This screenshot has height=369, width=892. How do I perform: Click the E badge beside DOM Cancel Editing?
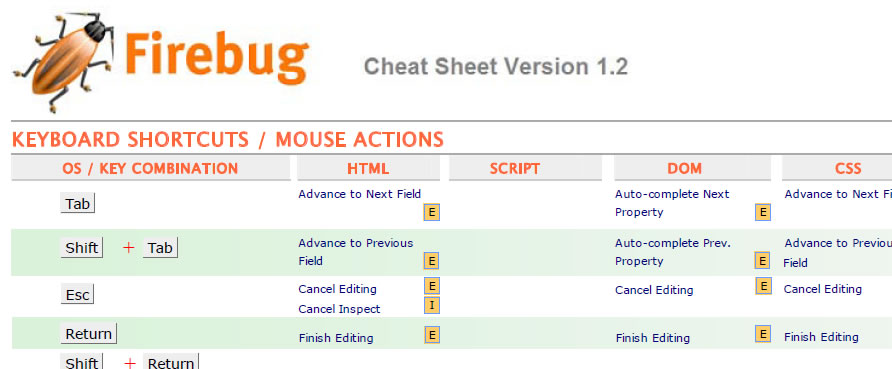click(763, 285)
